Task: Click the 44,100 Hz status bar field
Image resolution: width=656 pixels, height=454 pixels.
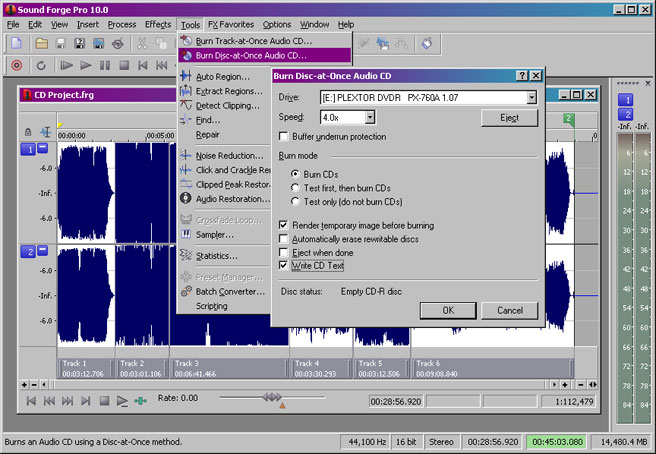Action: click(x=364, y=442)
